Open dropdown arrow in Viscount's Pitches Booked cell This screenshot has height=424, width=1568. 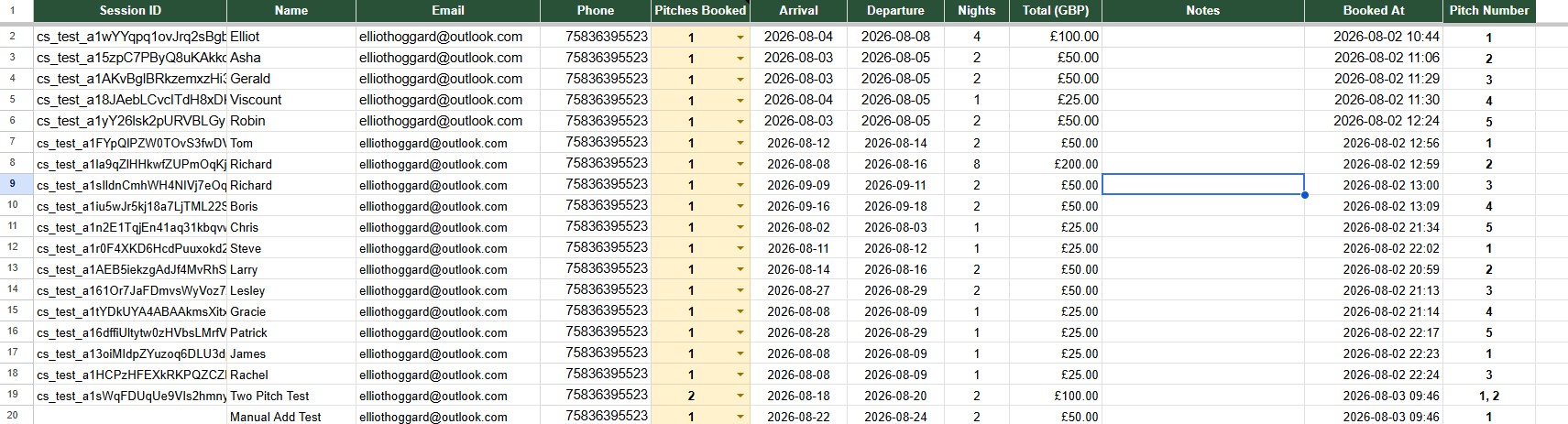740,101
